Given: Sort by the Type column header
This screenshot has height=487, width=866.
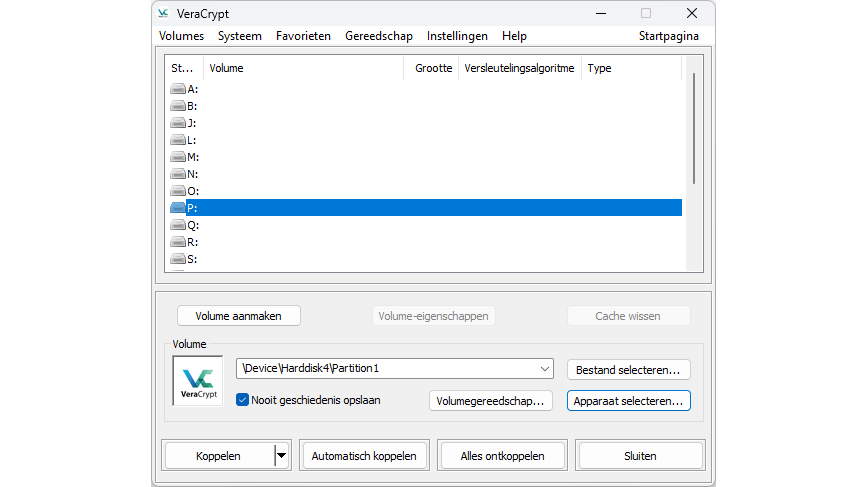Looking at the screenshot, I should point(631,68).
